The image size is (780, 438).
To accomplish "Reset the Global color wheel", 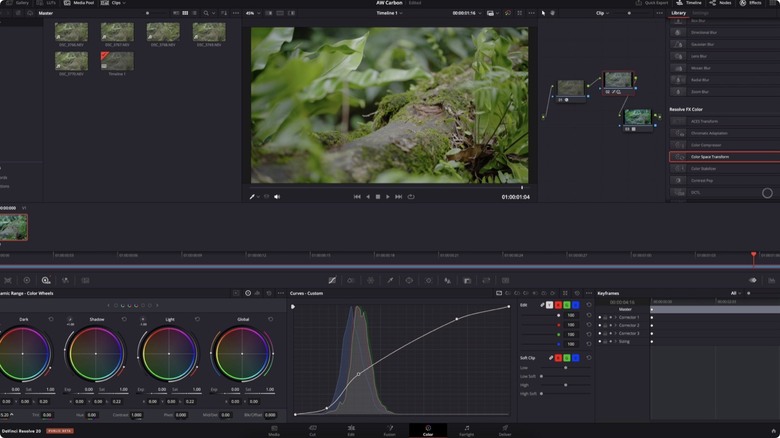I will click(271, 319).
